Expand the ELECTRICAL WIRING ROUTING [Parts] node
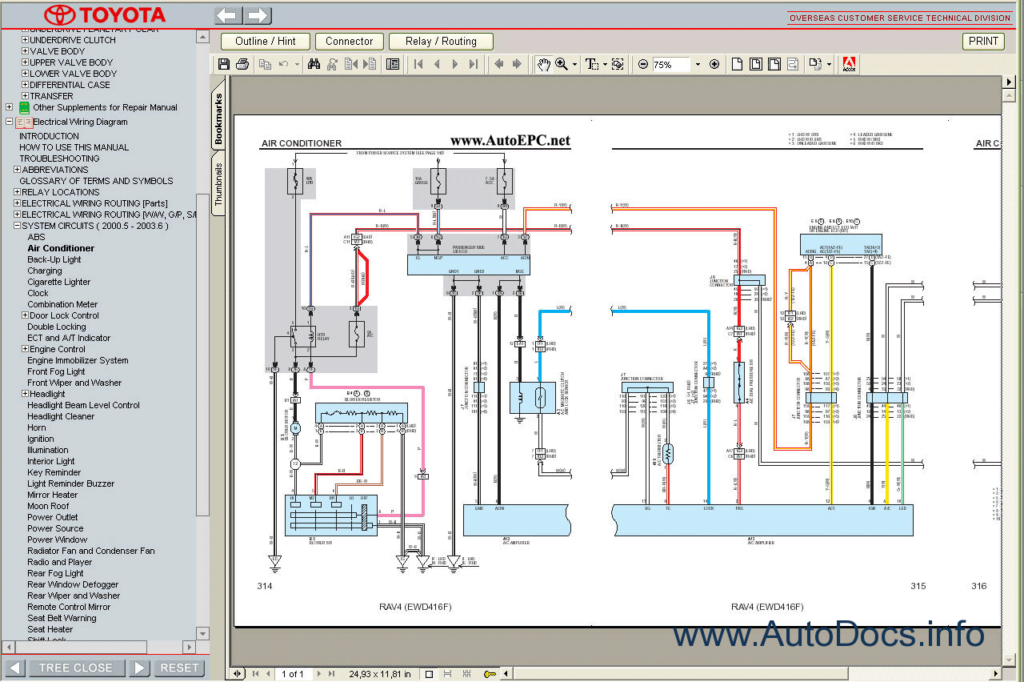Screen dimensions: 1024x682 tap(17, 203)
